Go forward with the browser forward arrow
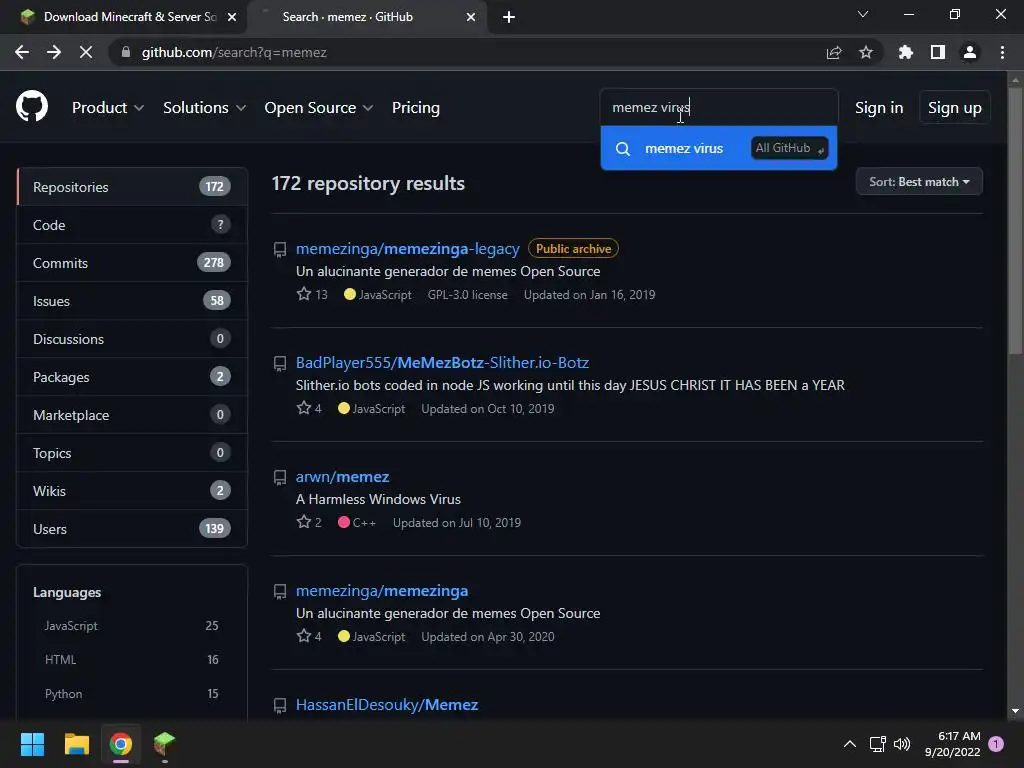The width and height of the screenshot is (1024, 768). [x=54, y=52]
